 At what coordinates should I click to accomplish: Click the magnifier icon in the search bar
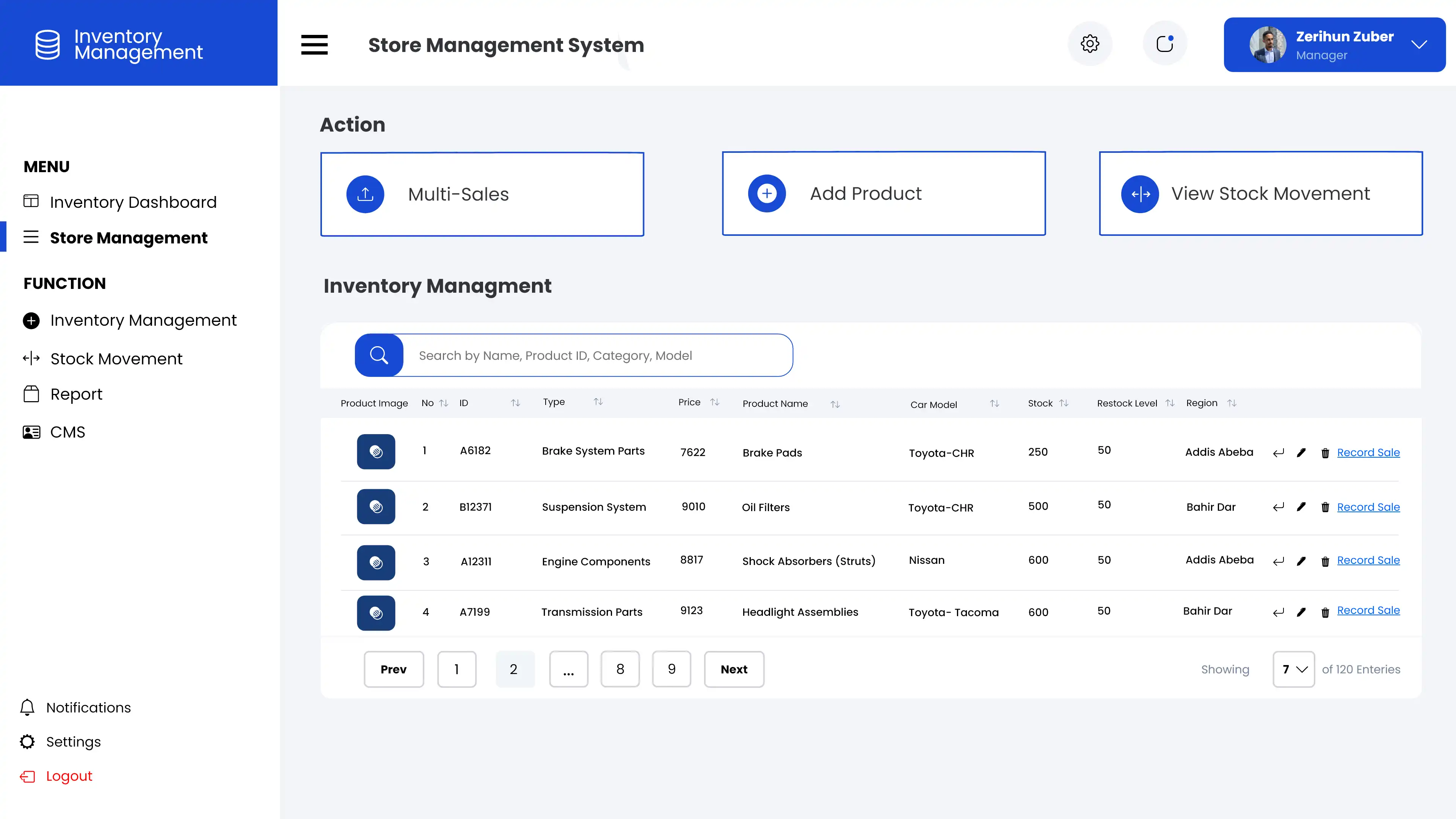(x=379, y=355)
